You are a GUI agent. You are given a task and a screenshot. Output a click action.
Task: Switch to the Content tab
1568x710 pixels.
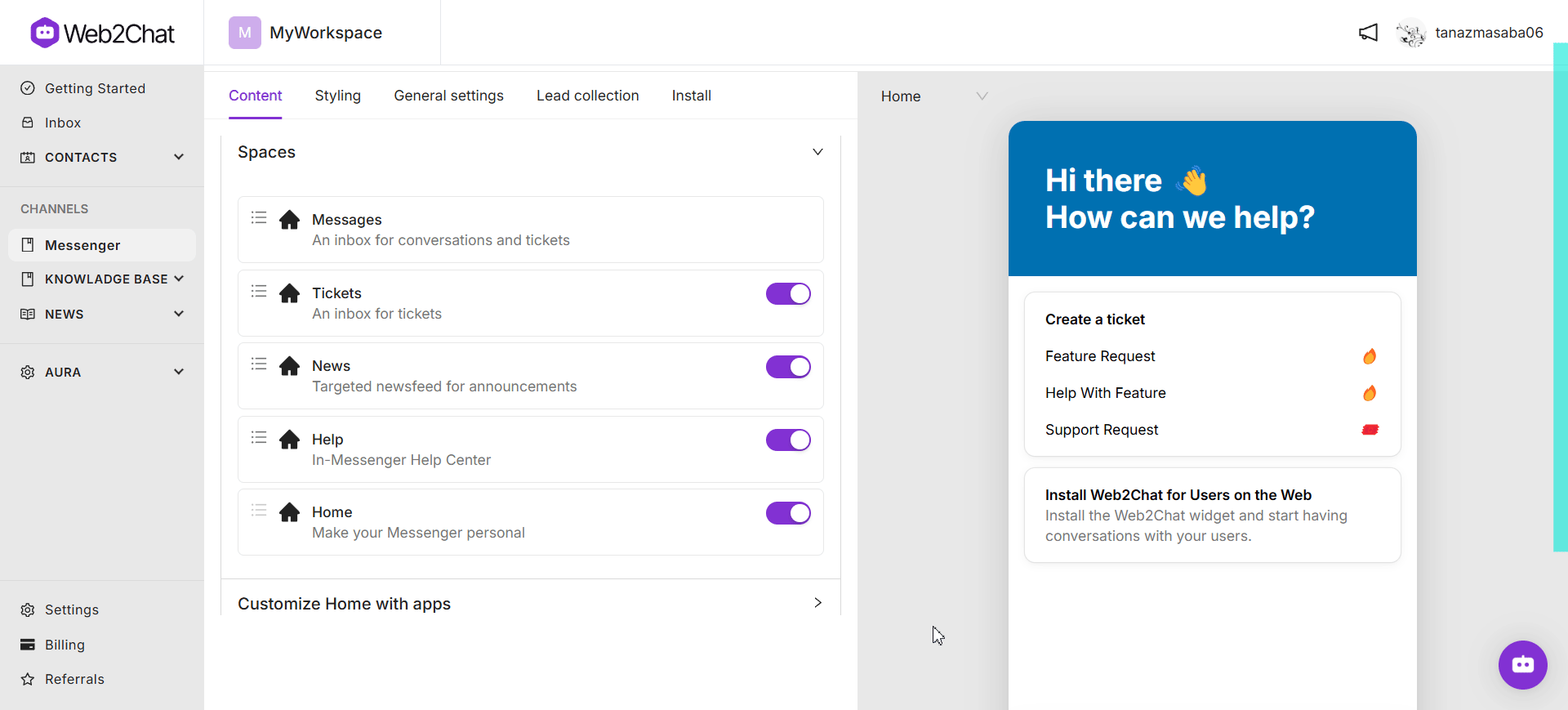click(x=255, y=96)
